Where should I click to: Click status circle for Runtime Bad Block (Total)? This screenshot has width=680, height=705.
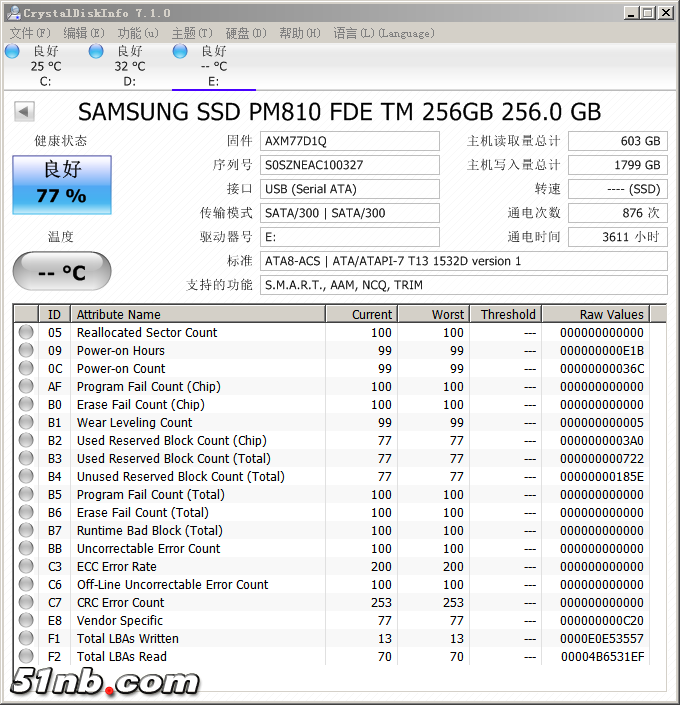[x=26, y=530]
